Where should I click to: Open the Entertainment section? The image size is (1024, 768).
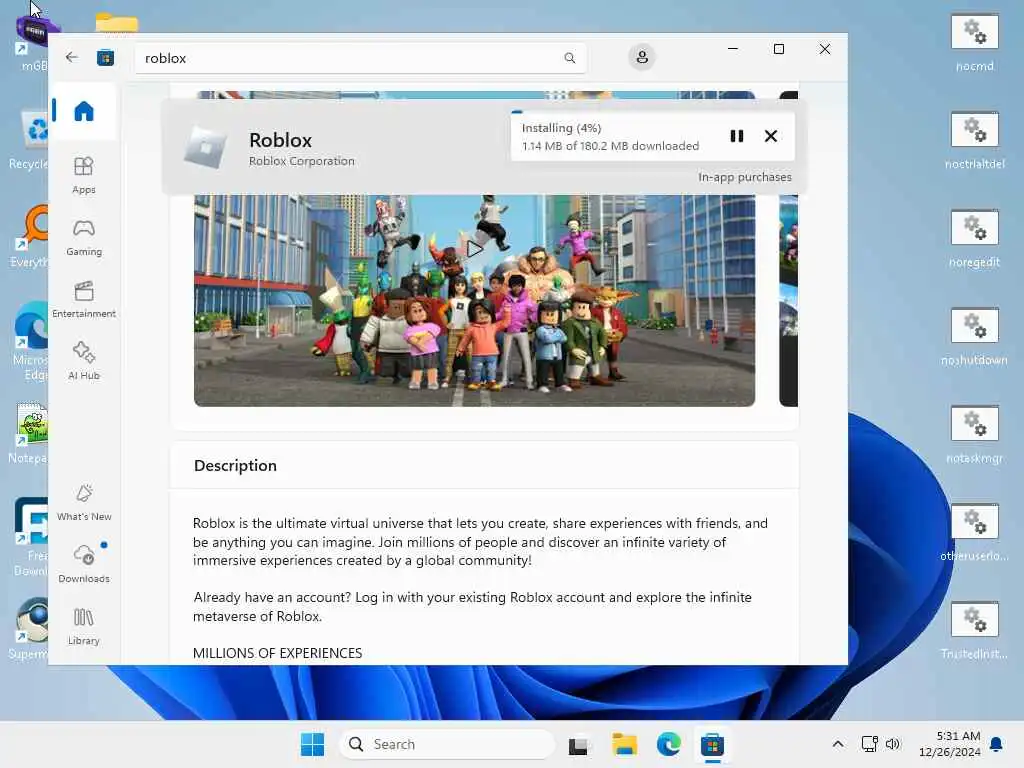(84, 299)
